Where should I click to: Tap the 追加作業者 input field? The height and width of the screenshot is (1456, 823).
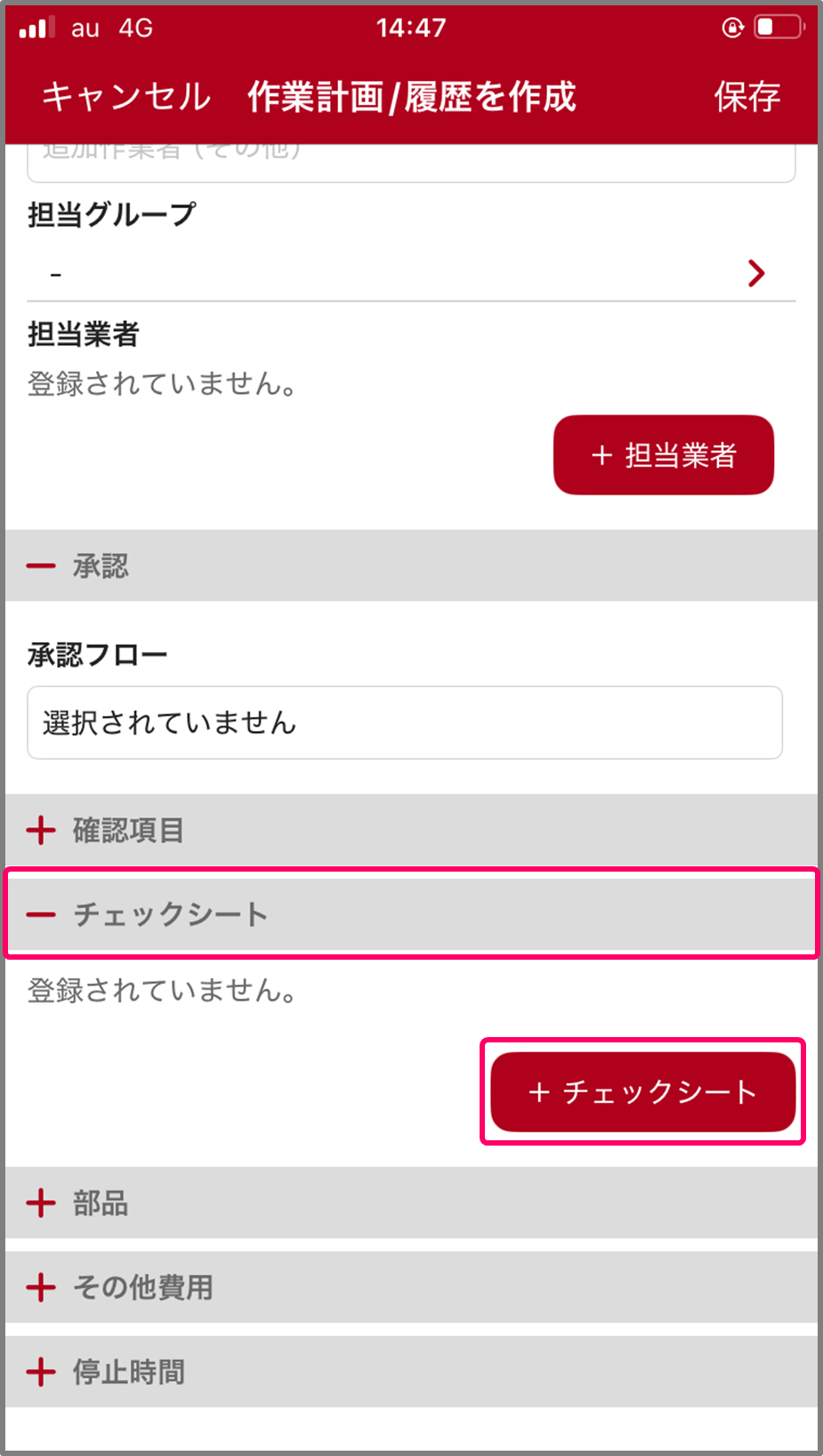(x=411, y=161)
